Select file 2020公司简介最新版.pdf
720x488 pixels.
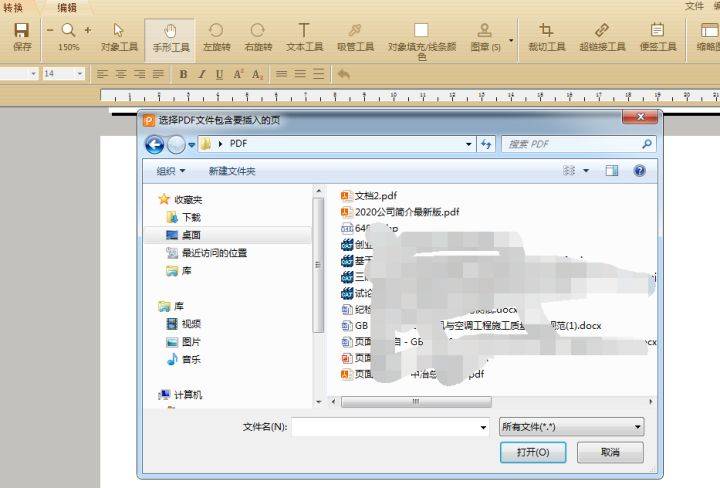click(400, 212)
